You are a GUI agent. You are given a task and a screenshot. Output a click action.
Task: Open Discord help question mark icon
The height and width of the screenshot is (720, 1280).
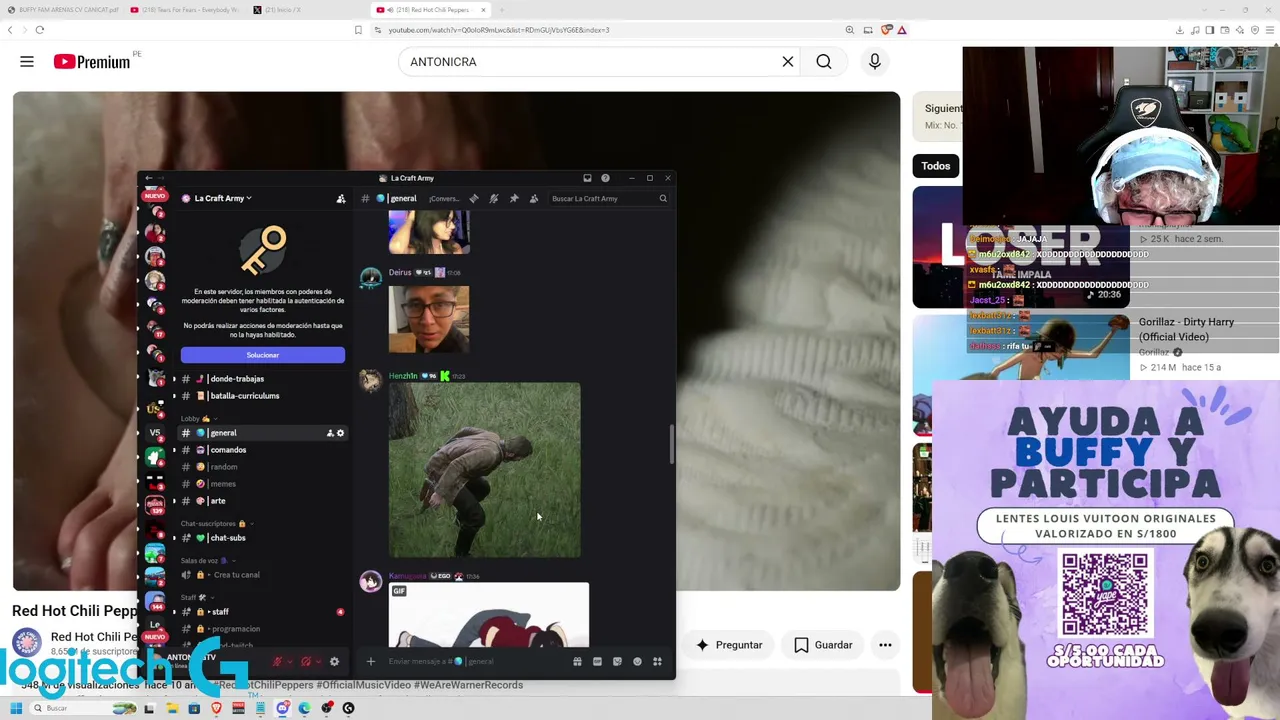coord(605,178)
